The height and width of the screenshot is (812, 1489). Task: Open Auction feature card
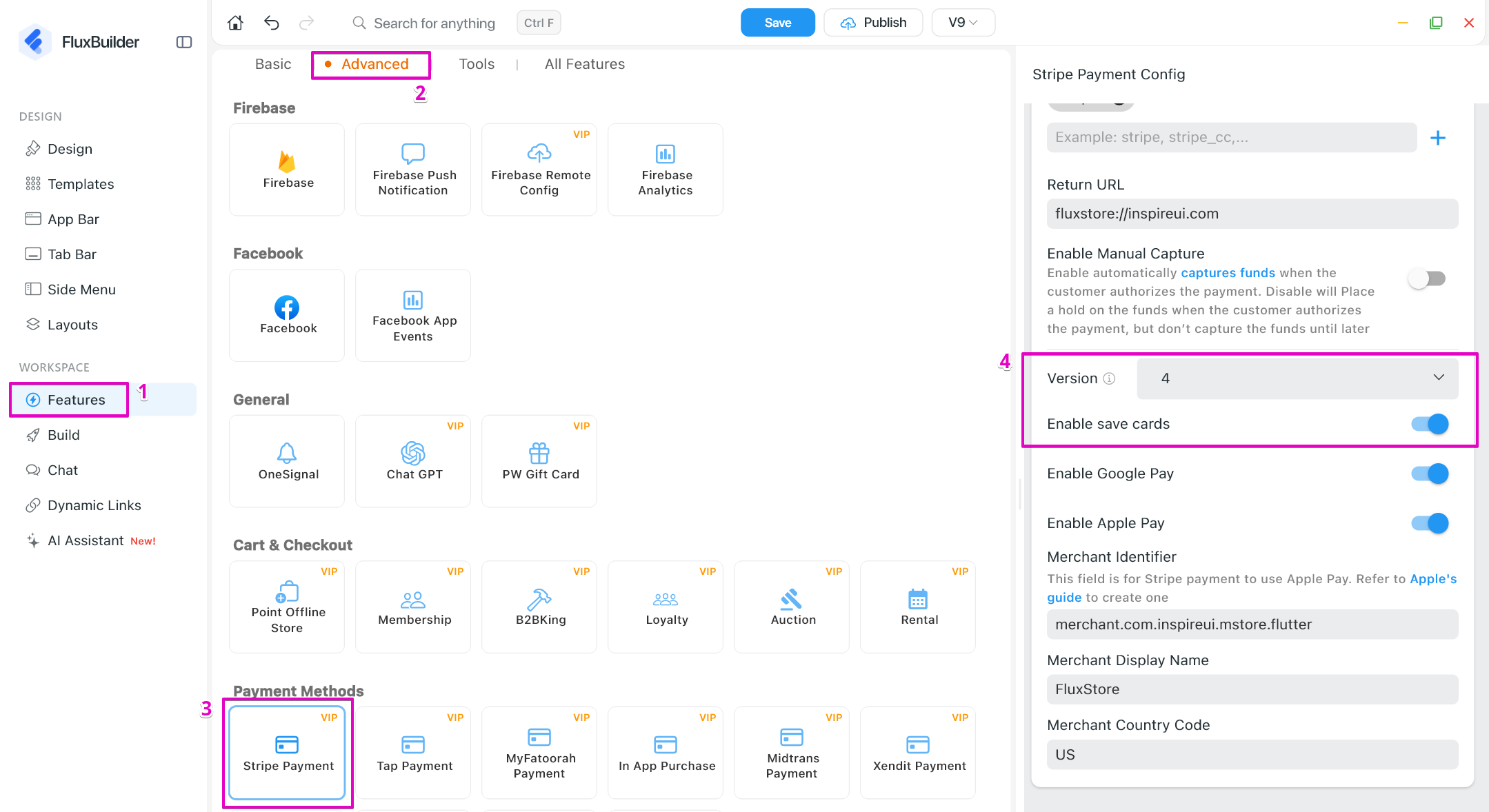point(792,607)
